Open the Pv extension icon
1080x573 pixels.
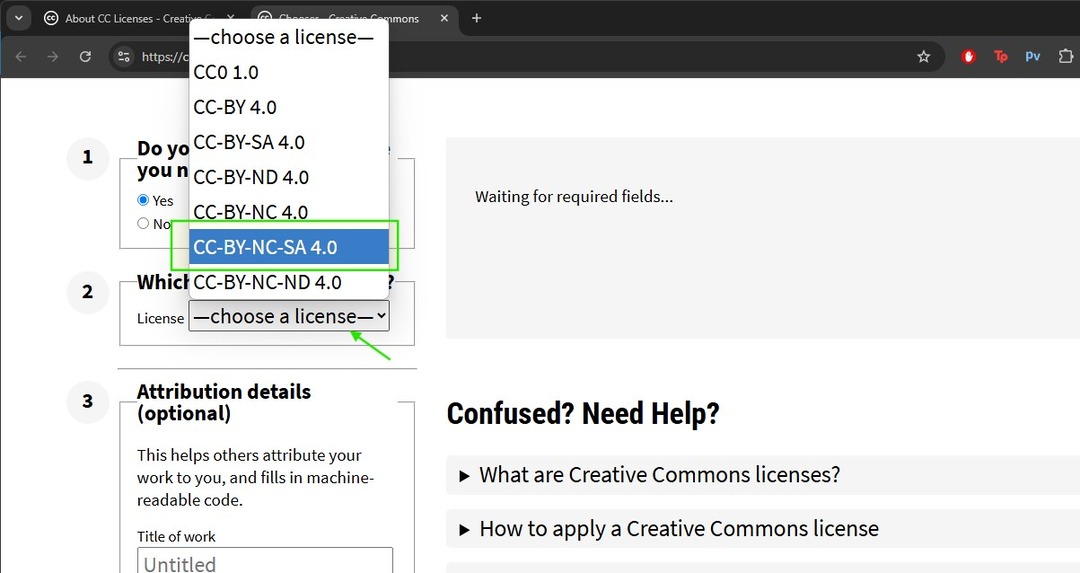coord(1032,56)
